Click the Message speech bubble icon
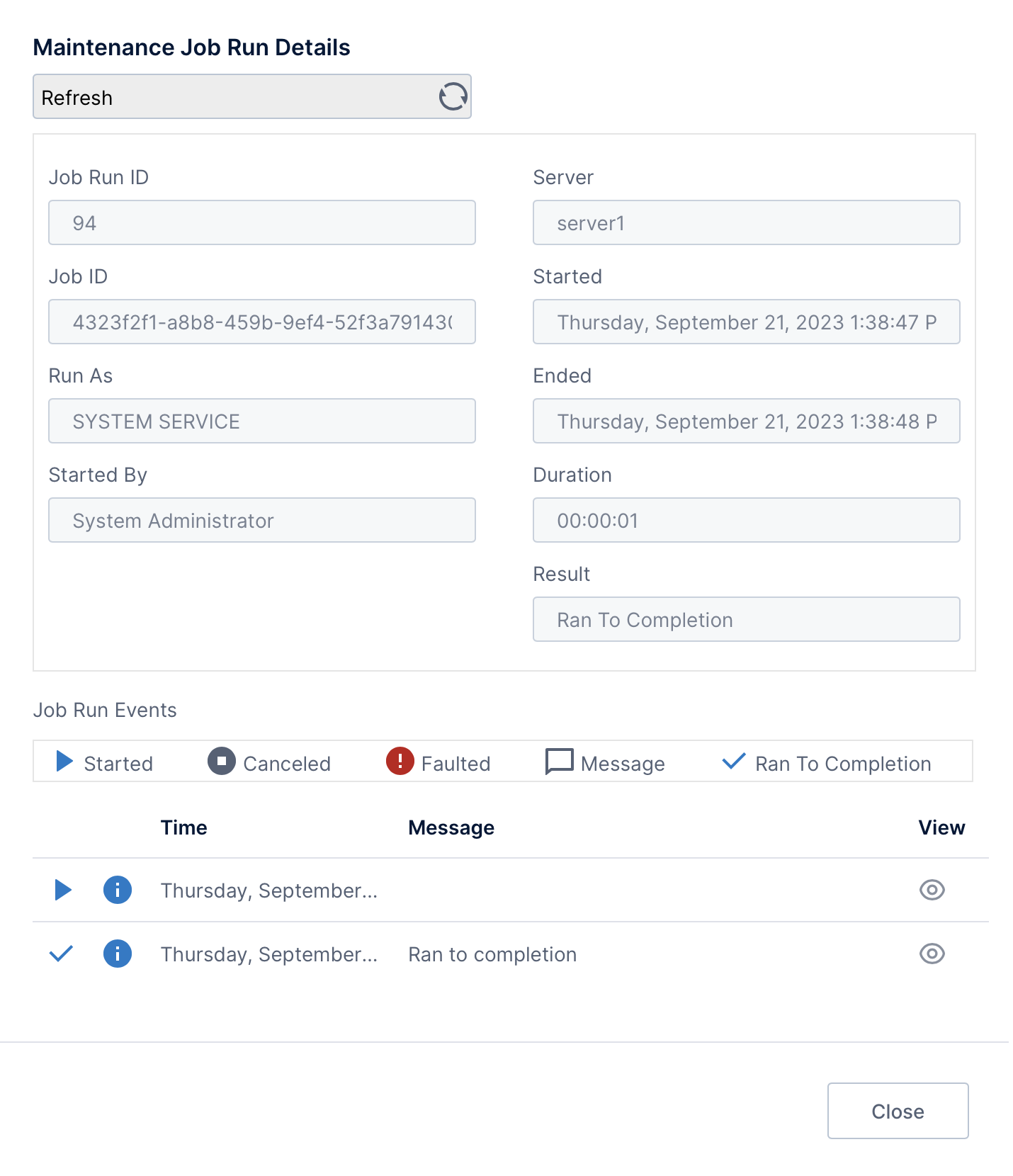Viewport: 1013px width, 1176px height. 559,762
